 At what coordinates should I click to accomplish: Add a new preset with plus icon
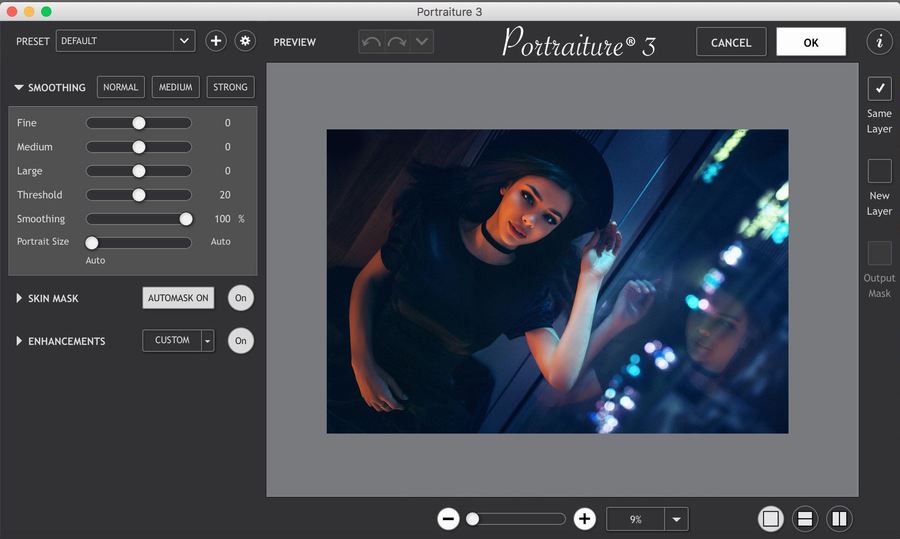[x=216, y=41]
